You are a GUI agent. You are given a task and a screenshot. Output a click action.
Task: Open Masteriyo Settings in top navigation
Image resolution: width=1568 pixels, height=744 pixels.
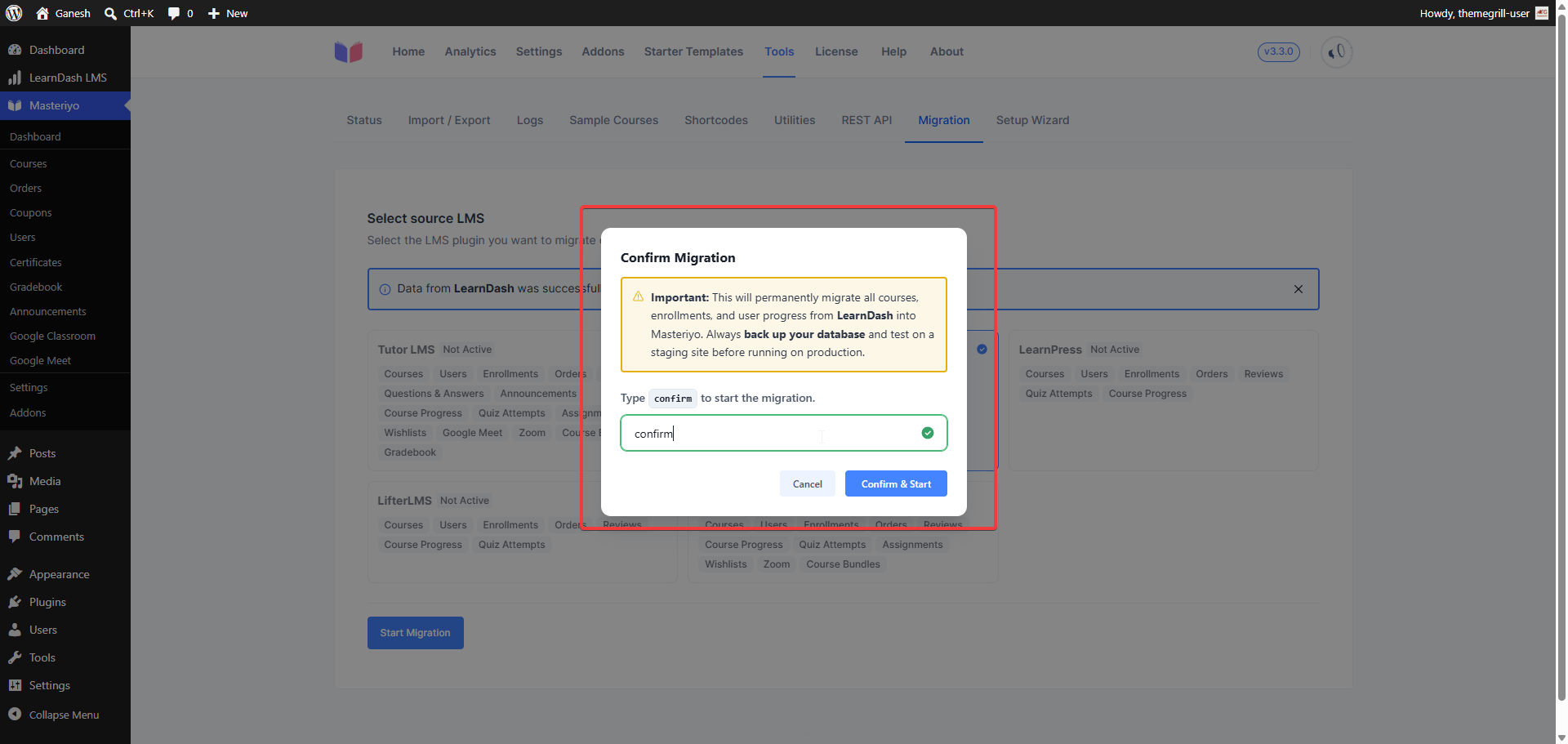[x=539, y=51]
